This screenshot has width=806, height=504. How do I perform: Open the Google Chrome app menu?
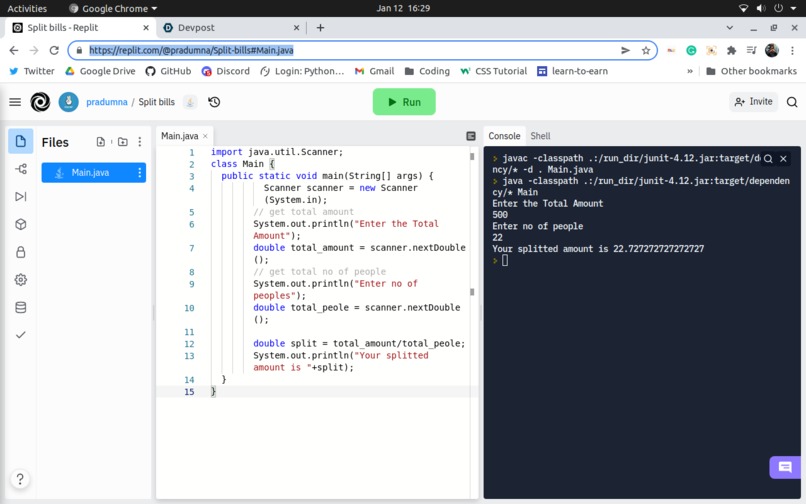pyautogui.click(x=113, y=8)
